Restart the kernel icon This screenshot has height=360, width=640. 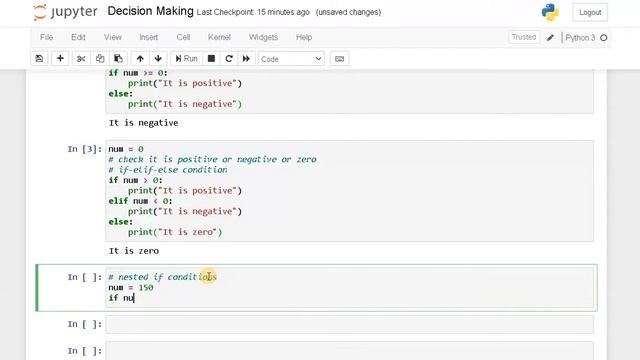tap(229, 59)
